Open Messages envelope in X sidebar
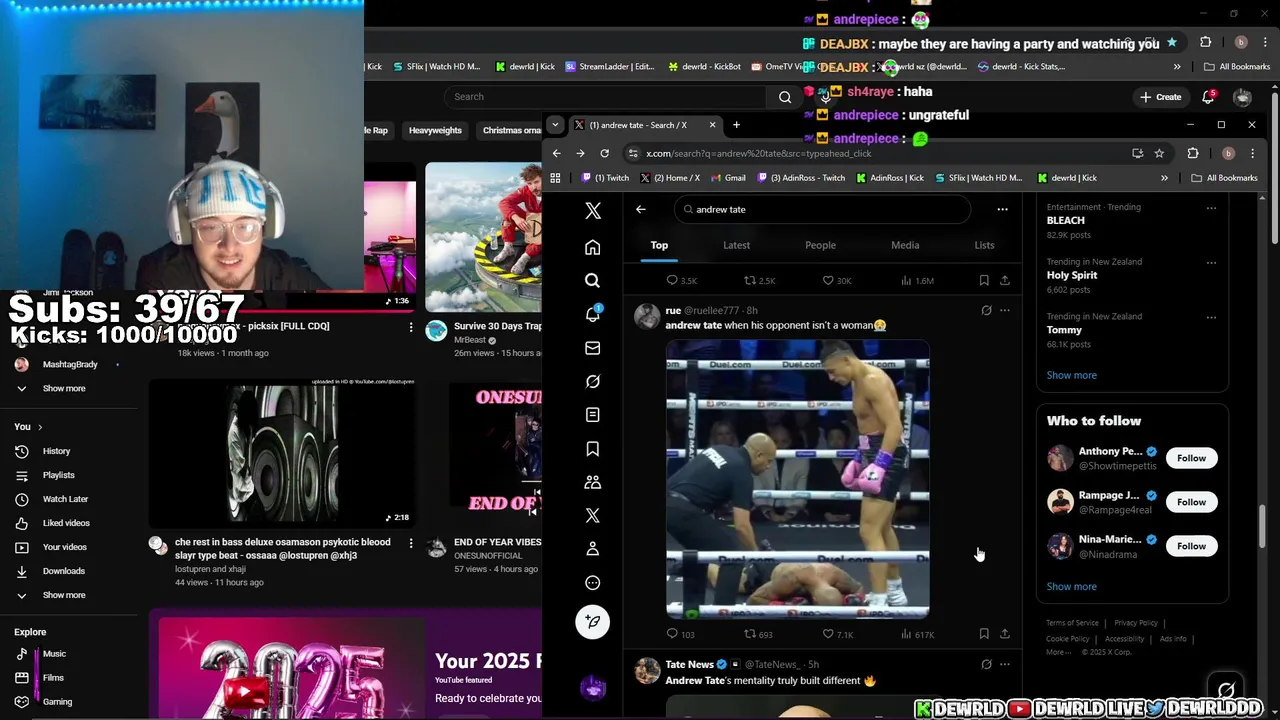The height and width of the screenshot is (720, 1280). click(x=593, y=348)
